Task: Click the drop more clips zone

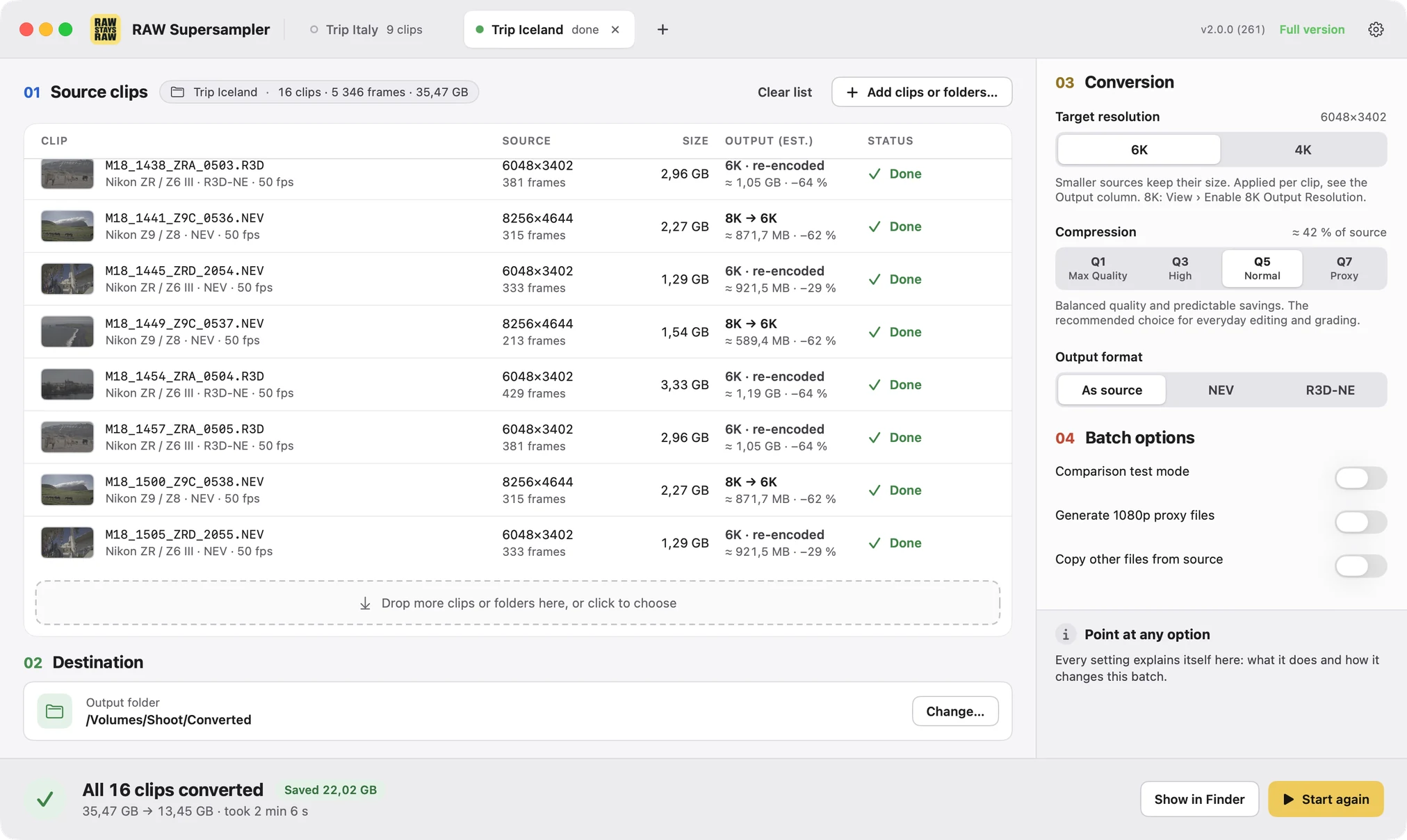Action: coord(518,603)
